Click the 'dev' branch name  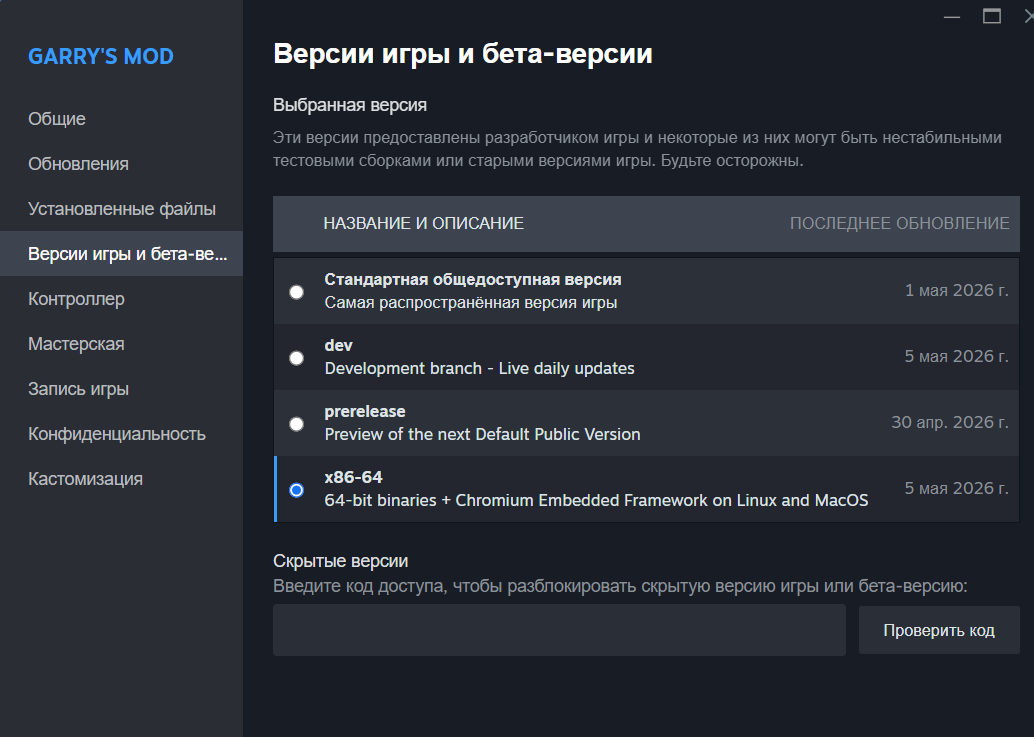click(x=338, y=345)
